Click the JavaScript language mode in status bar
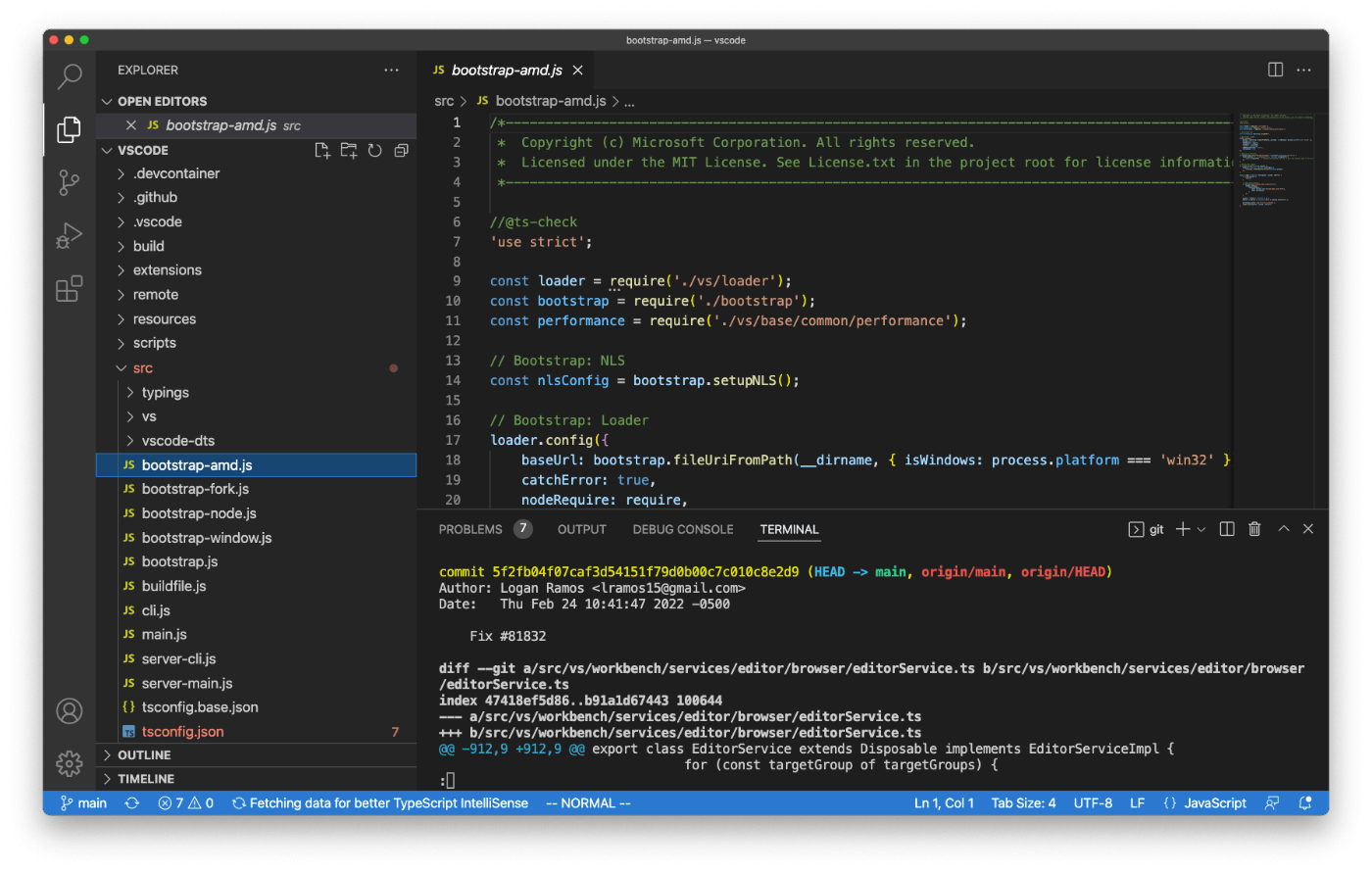1372x872 pixels. [1214, 803]
